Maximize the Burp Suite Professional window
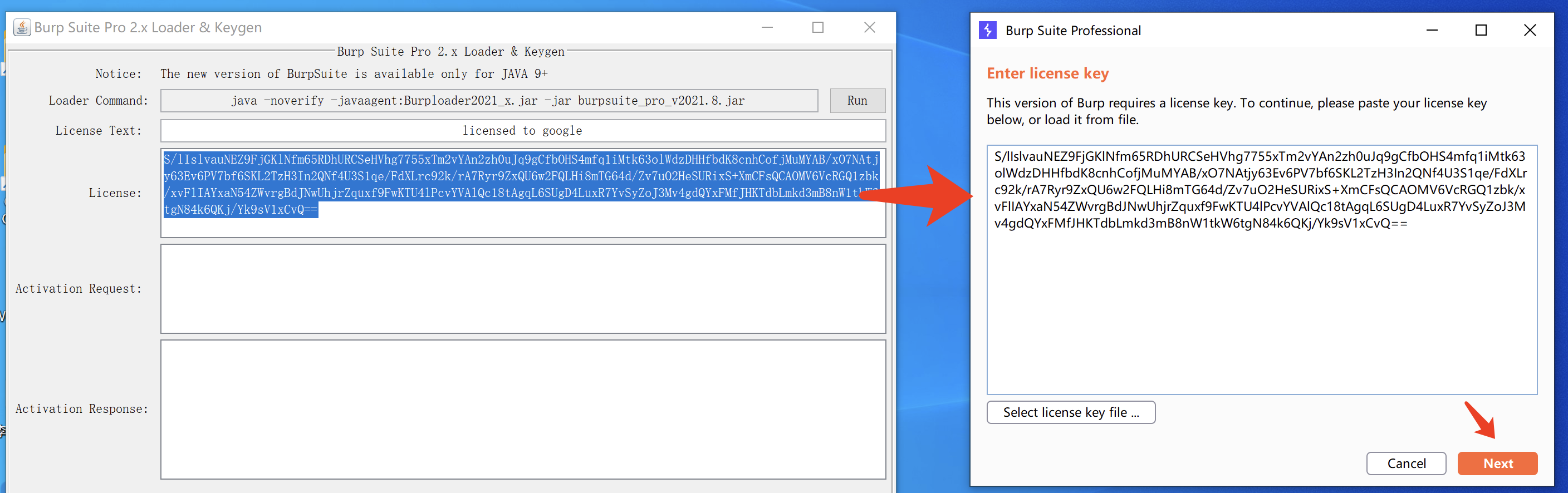 [x=1481, y=31]
